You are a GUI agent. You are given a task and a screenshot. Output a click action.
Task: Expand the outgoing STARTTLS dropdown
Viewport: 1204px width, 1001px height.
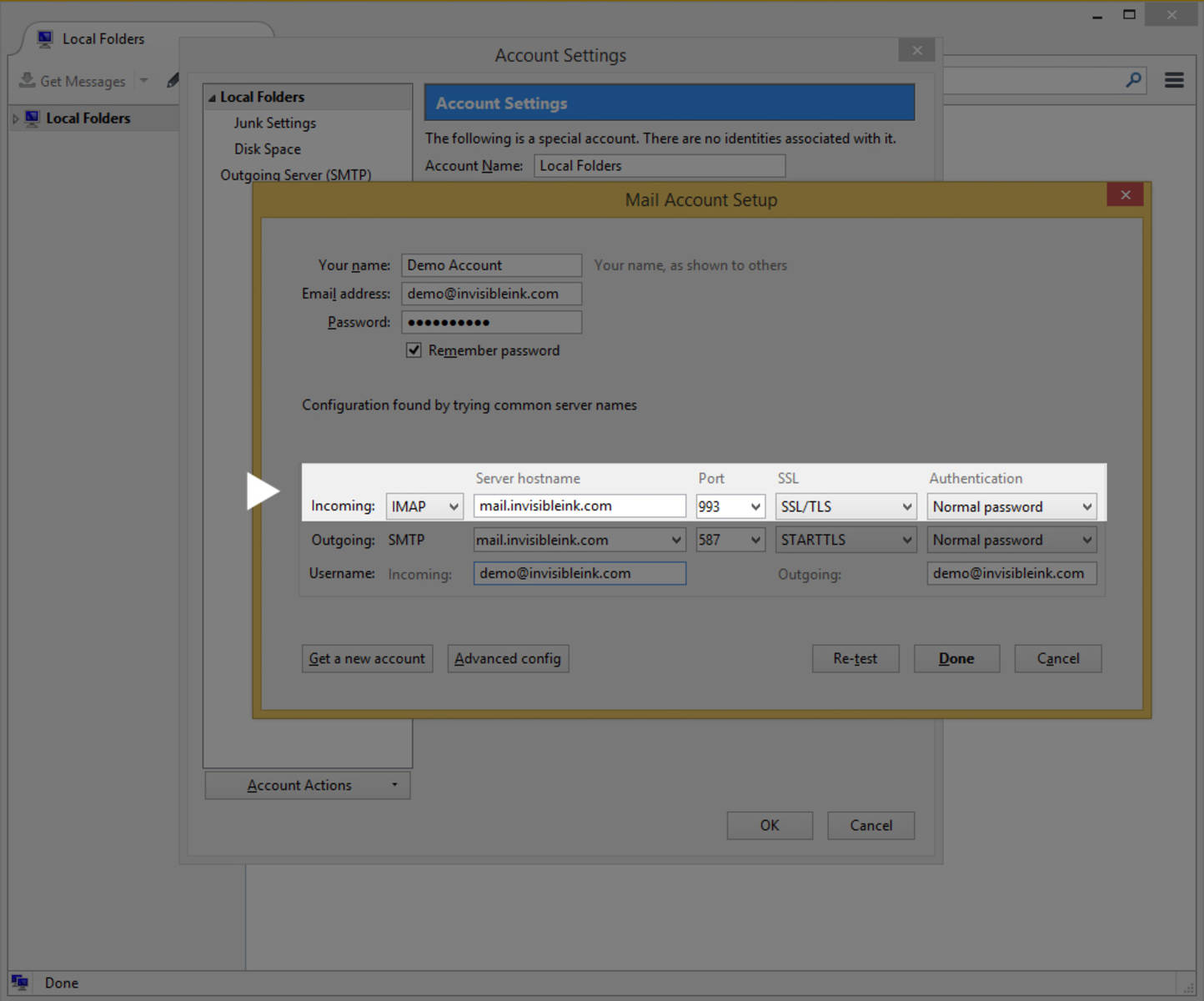click(x=845, y=541)
